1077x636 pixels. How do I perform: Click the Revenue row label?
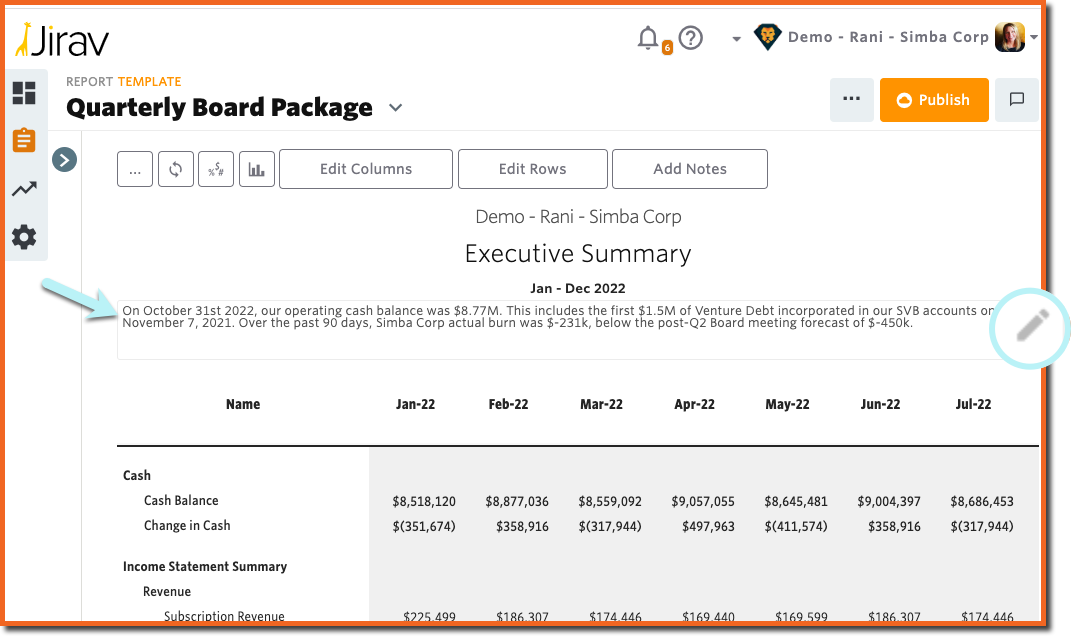pos(167,591)
